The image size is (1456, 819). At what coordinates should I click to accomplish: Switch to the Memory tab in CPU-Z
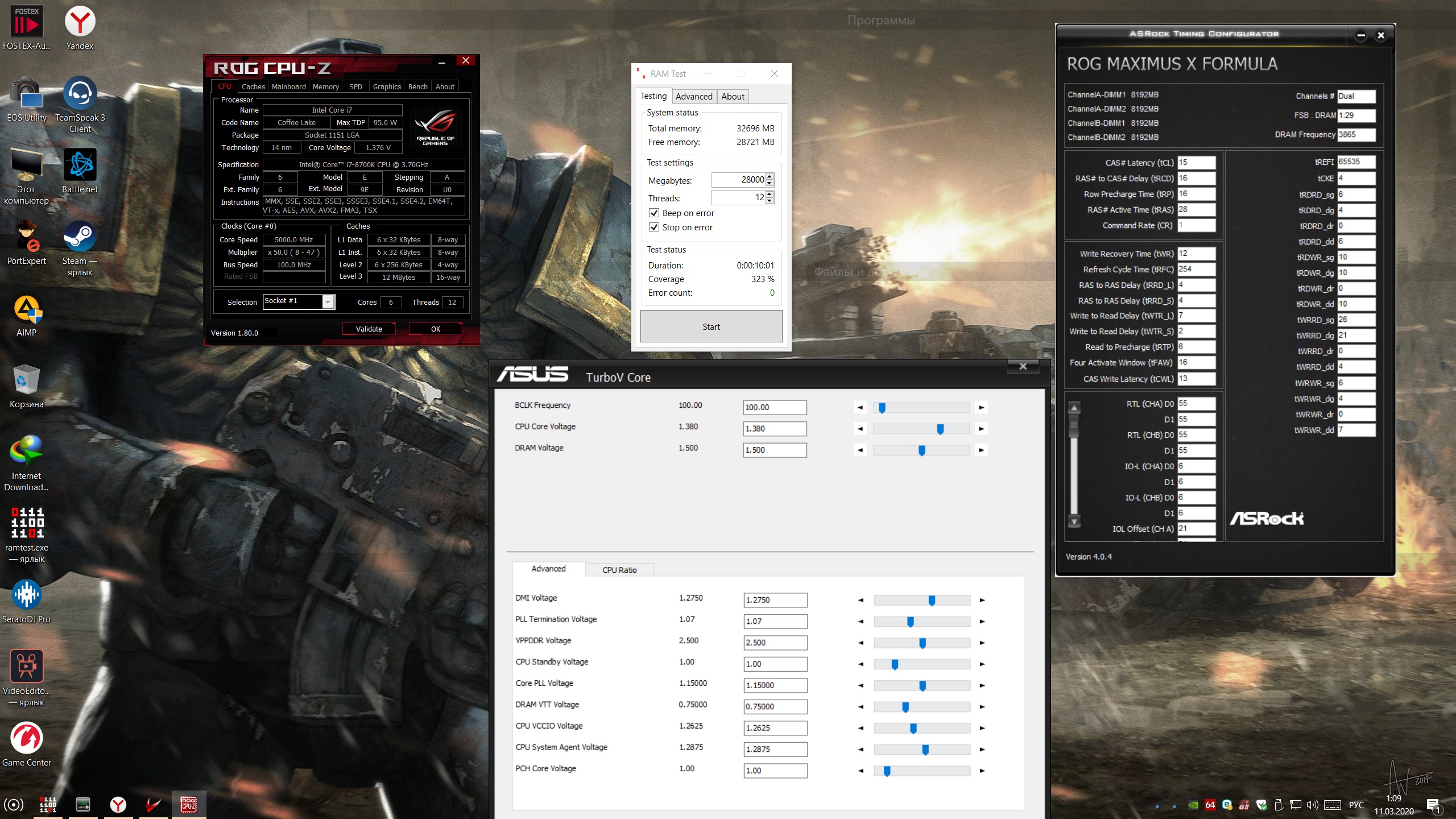[325, 86]
